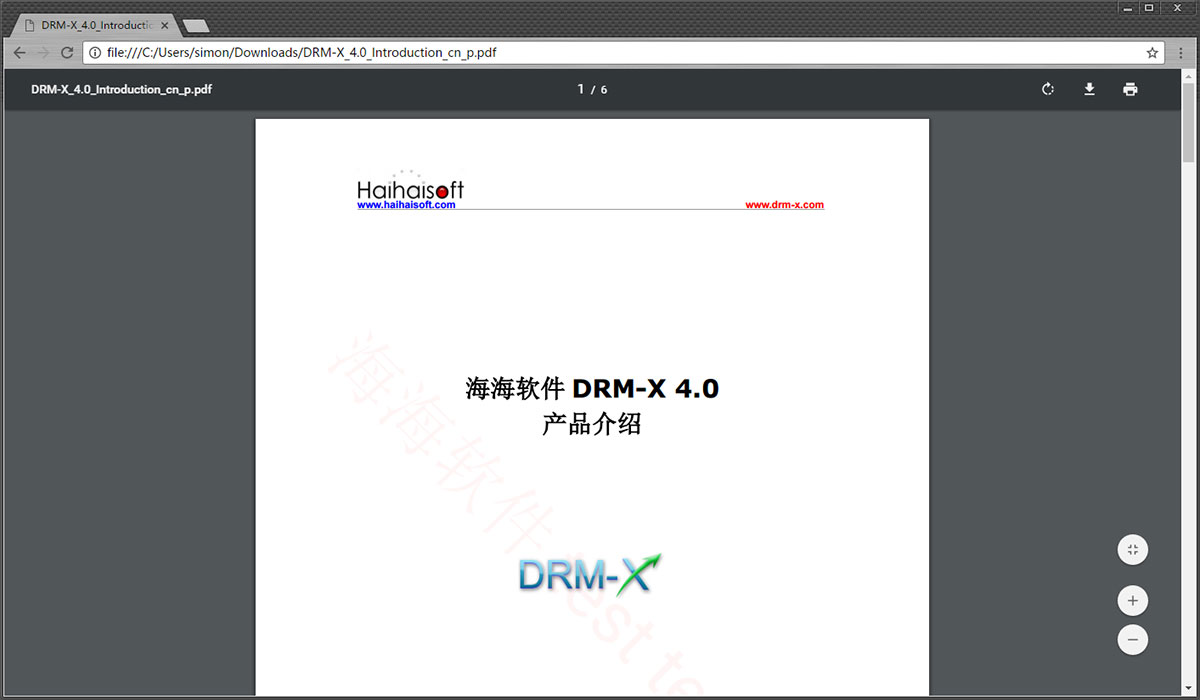Screen dimensions: 1200x700
Task: Click the 海海软件 DRM-X 4.0 heading
Action: (x=592, y=388)
